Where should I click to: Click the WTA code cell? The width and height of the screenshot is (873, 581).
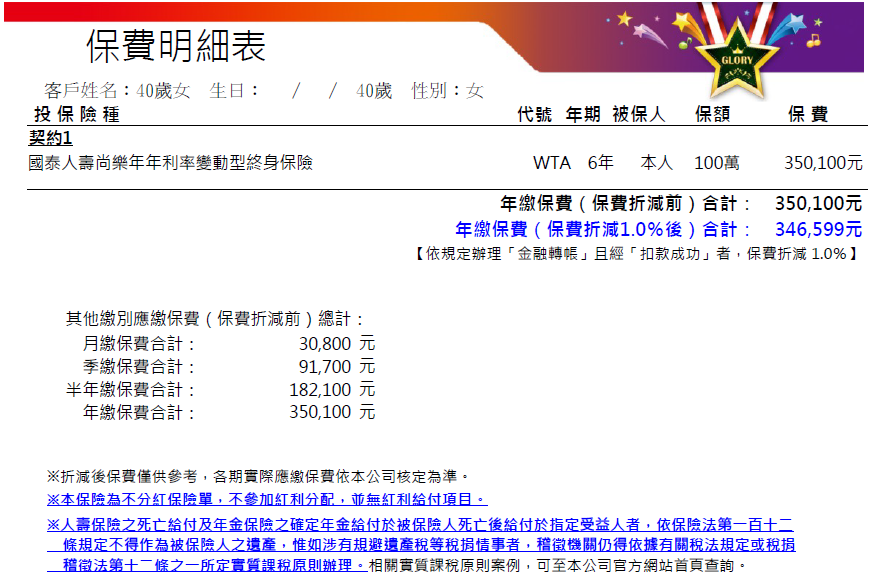tap(552, 163)
